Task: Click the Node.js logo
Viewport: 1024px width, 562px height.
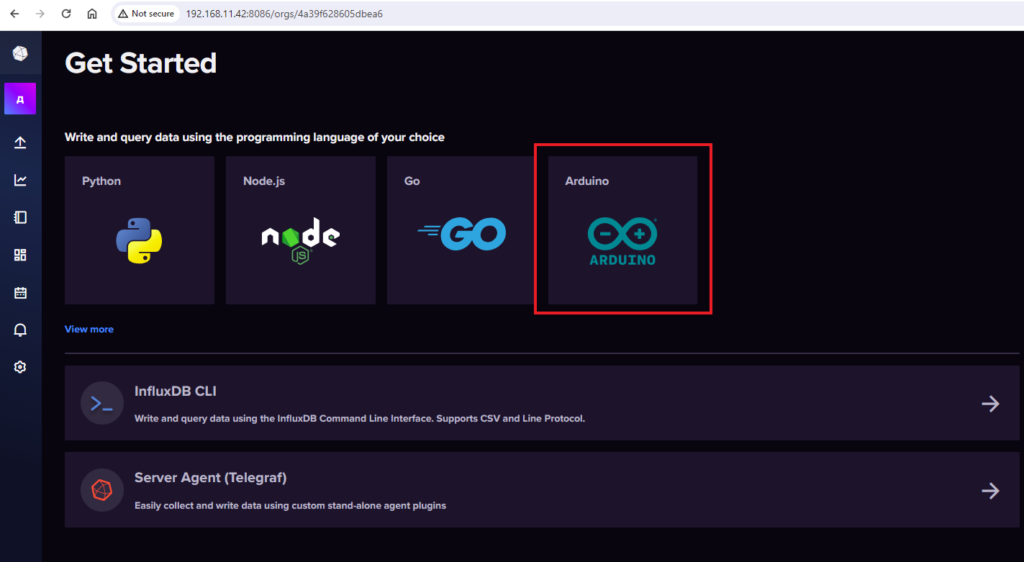Action: click(300, 240)
